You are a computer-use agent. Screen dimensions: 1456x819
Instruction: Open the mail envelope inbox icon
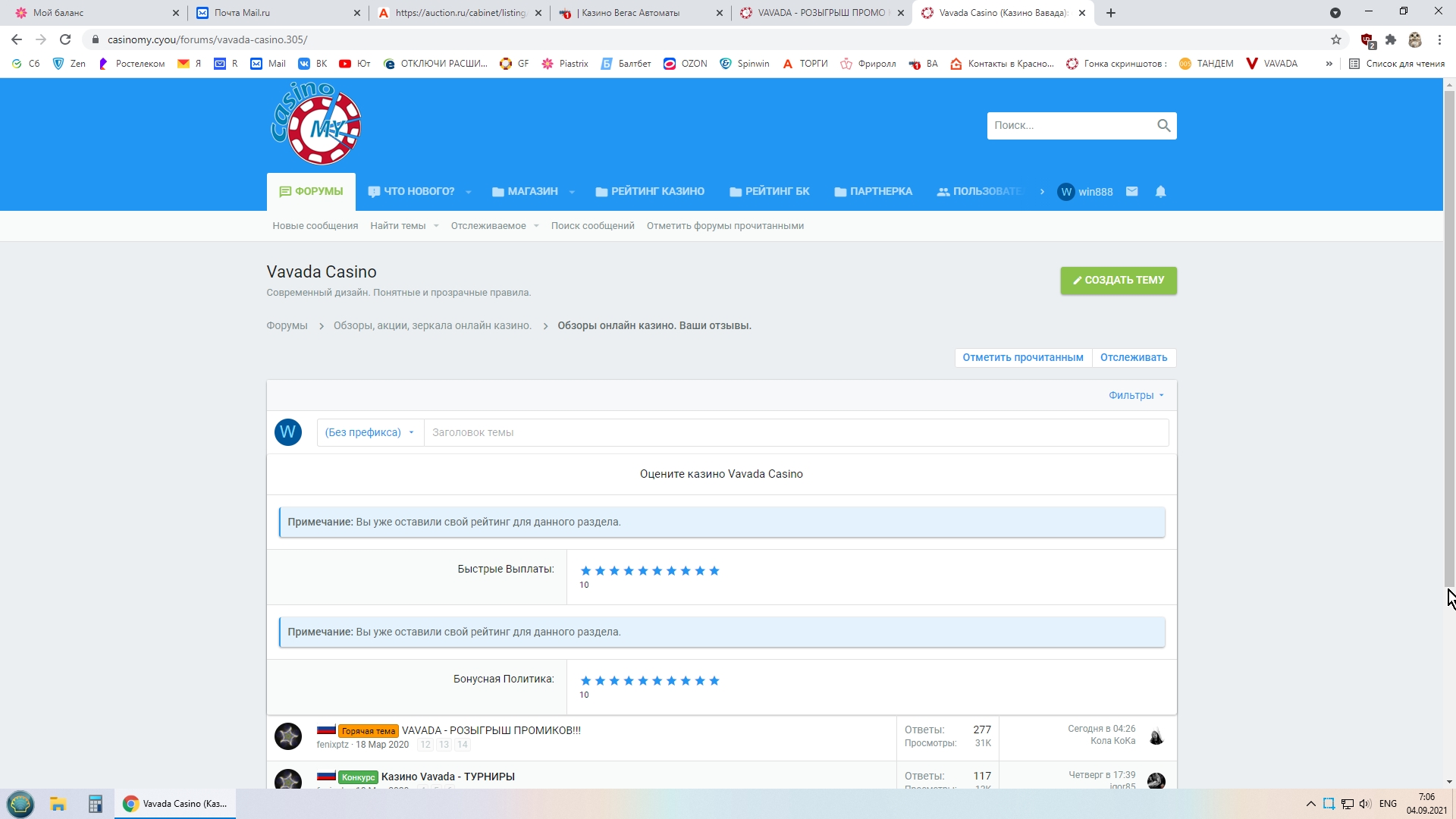(1131, 192)
